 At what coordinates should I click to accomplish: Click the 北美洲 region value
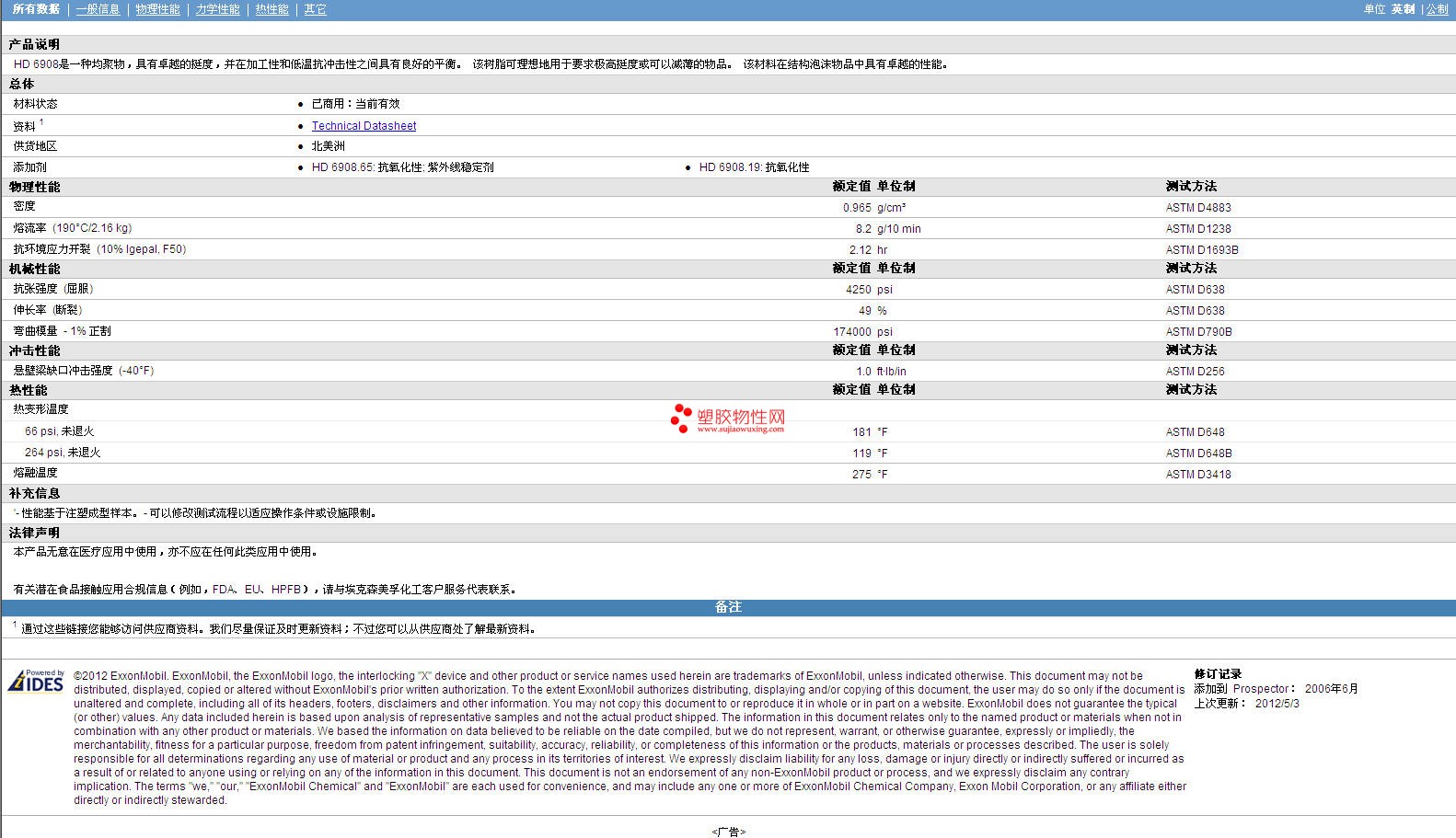tap(328, 146)
